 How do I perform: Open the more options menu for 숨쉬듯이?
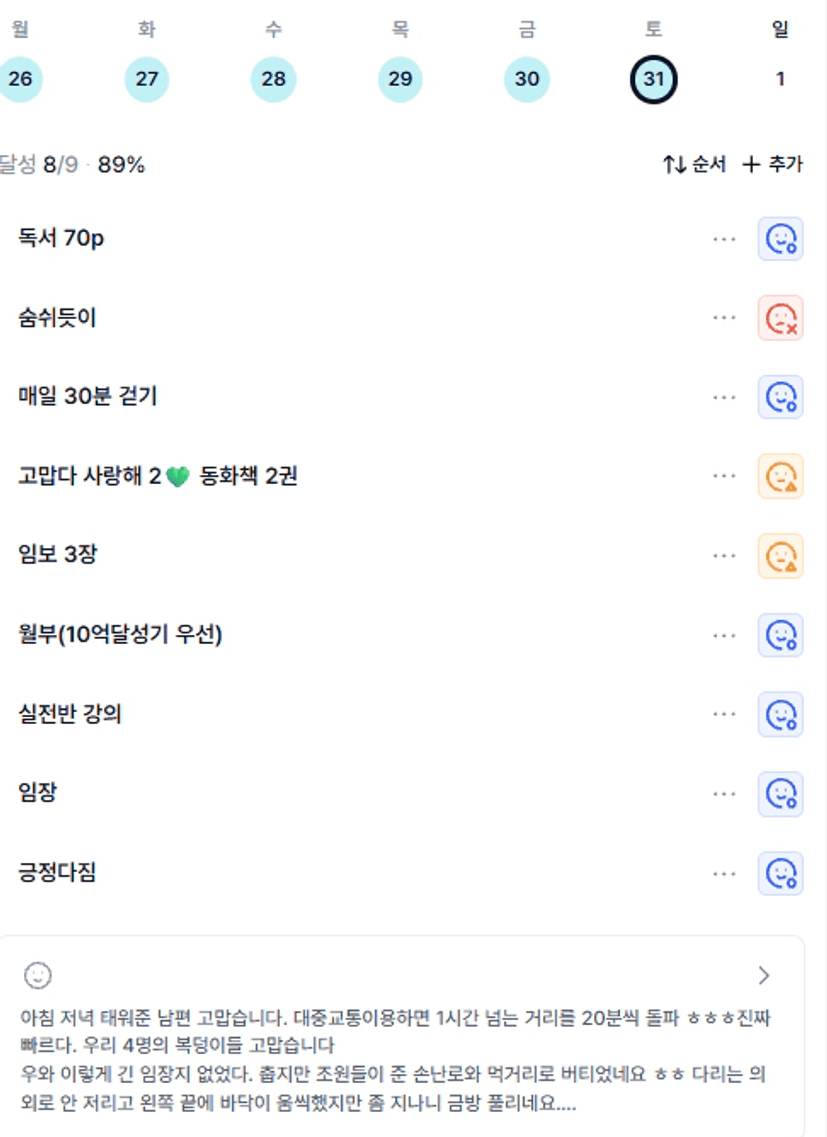724,318
